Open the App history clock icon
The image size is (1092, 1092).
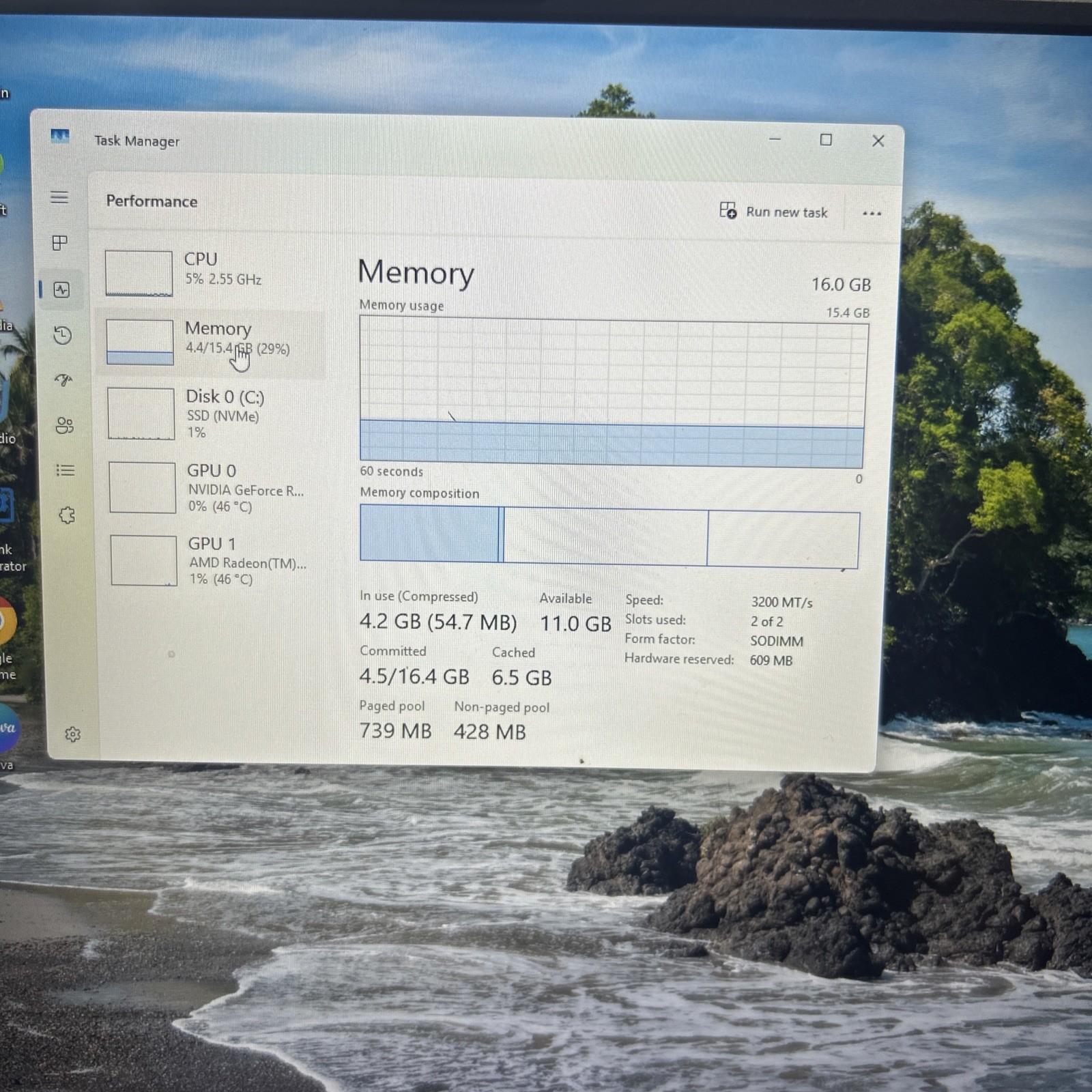coord(63,335)
